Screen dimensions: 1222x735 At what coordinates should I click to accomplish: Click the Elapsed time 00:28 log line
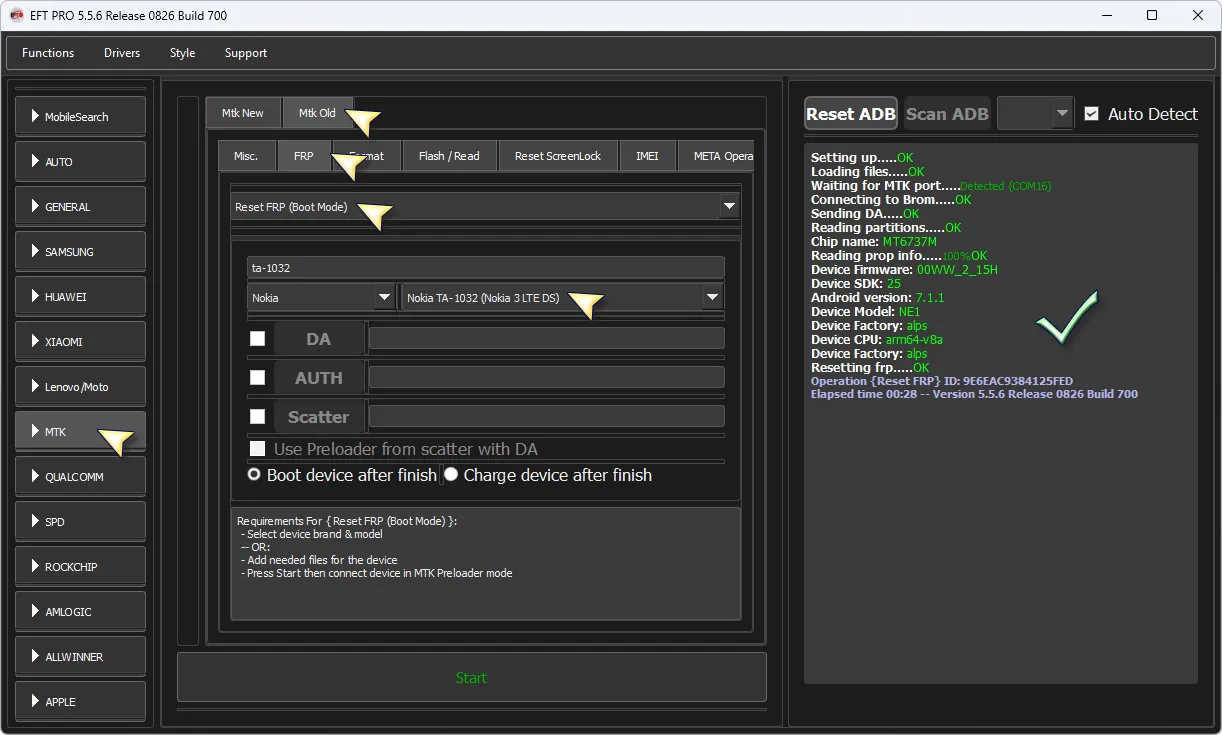(x=974, y=394)
